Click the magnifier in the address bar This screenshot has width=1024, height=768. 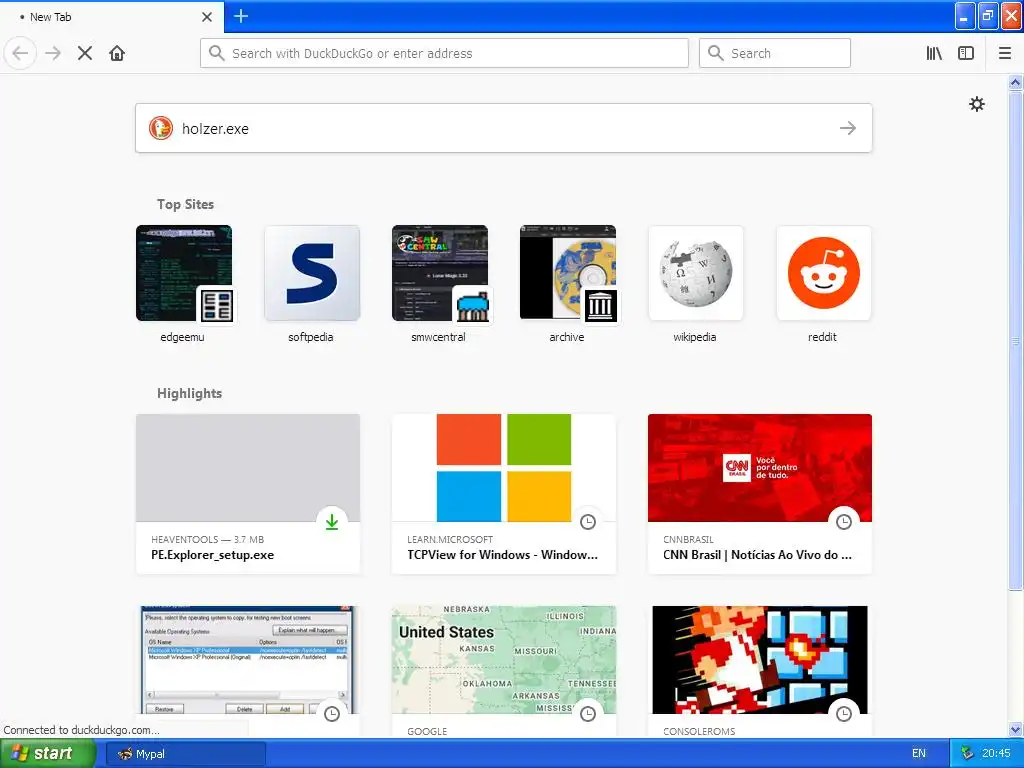coord(216,53)
